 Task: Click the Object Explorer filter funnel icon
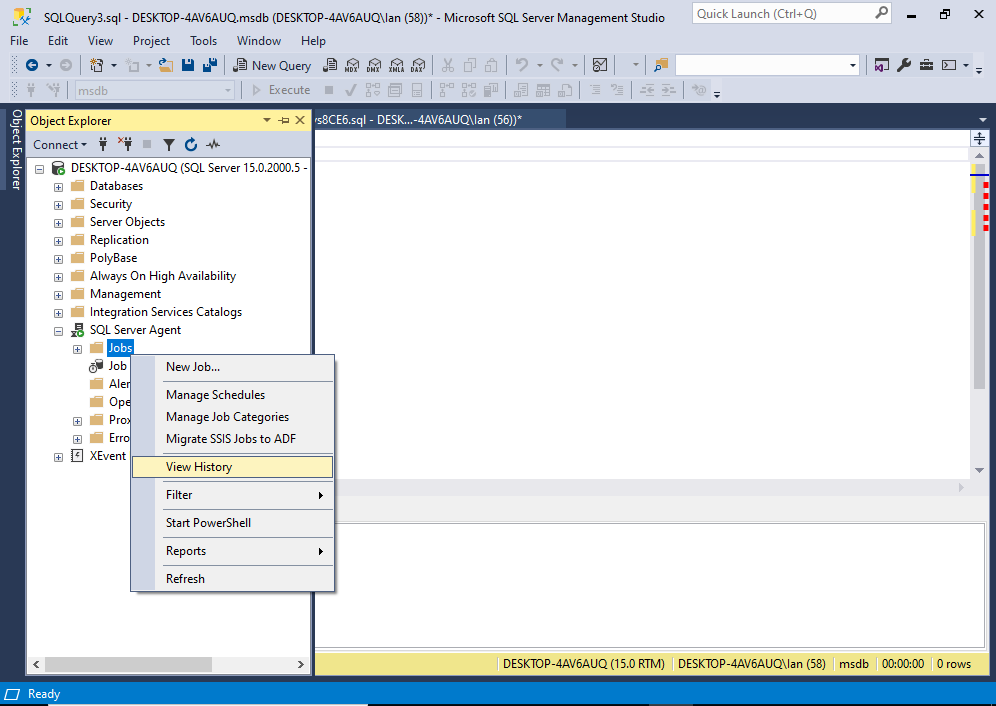pos(169,145)
